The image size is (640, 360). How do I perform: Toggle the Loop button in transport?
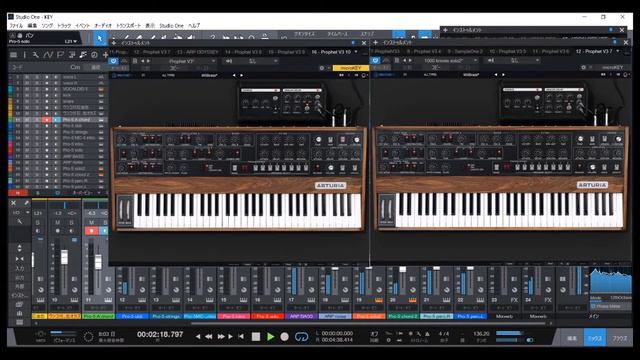301,337
